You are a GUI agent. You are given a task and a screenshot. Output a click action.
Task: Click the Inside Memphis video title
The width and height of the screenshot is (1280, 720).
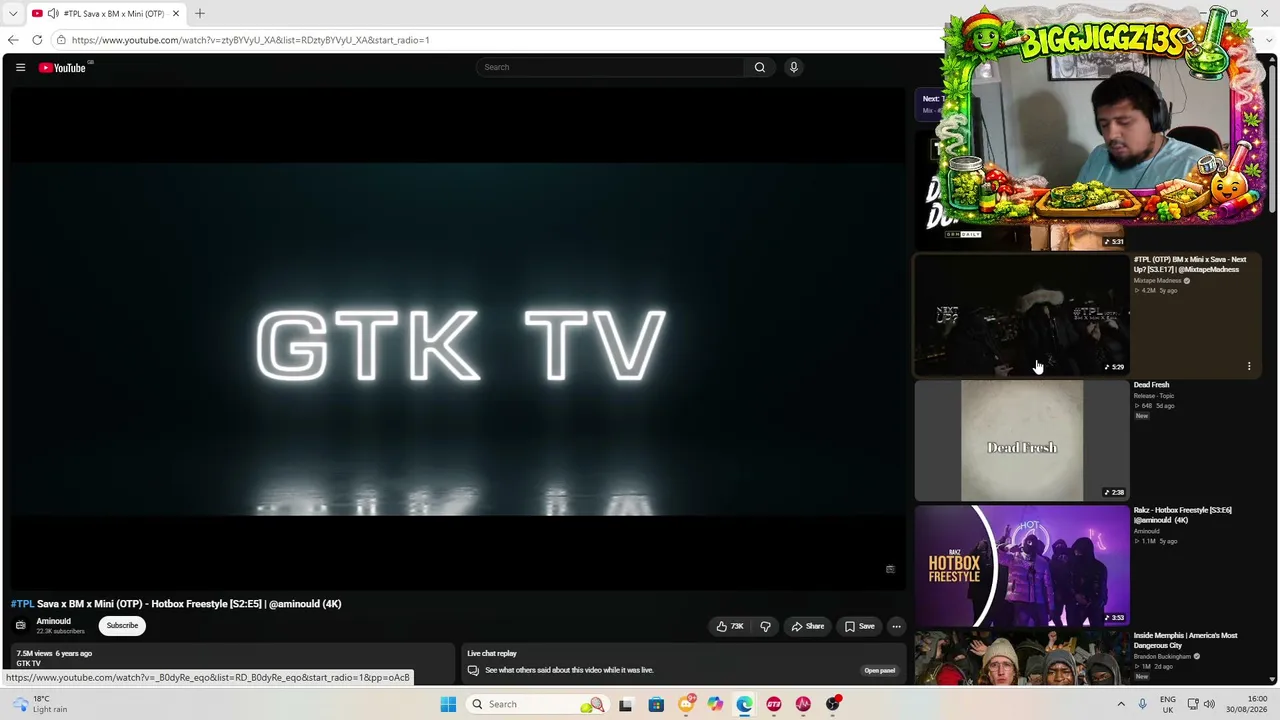[x=1186, y=640]
